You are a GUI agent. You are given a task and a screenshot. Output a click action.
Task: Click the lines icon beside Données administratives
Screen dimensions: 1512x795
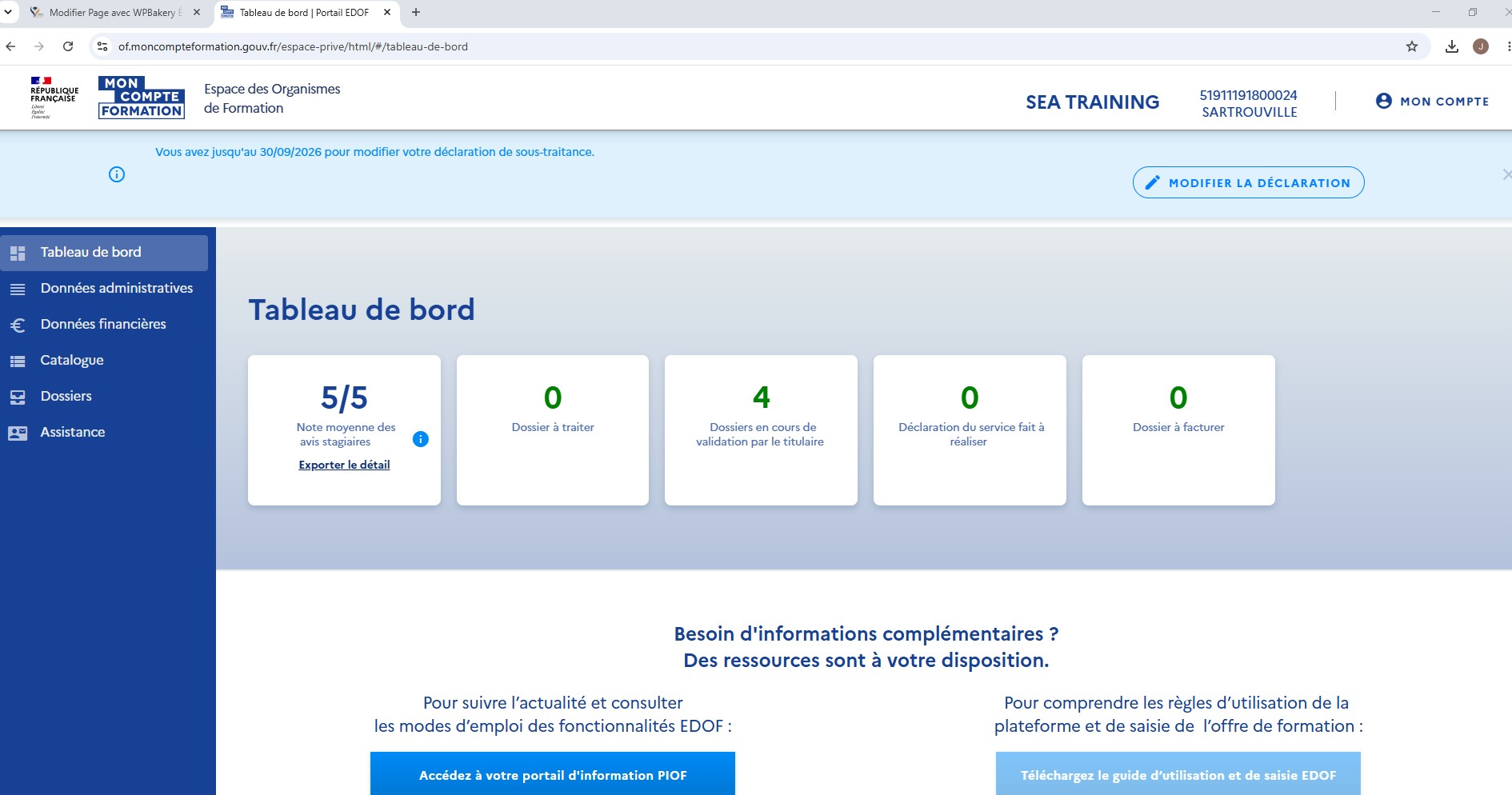coord(18,289)
